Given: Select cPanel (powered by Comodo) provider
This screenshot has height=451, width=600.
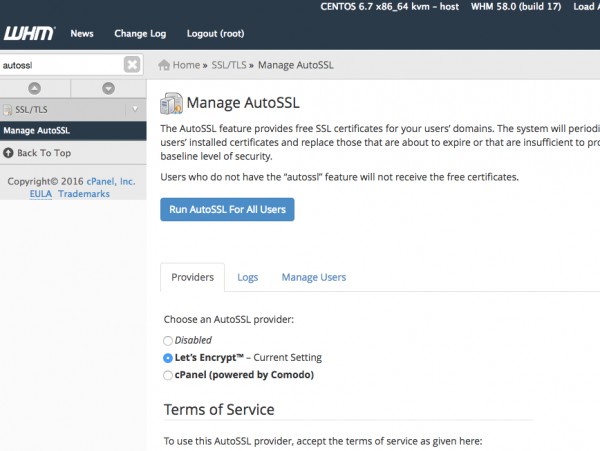Looking at the screenshot, I should click(x=168, y=375).
